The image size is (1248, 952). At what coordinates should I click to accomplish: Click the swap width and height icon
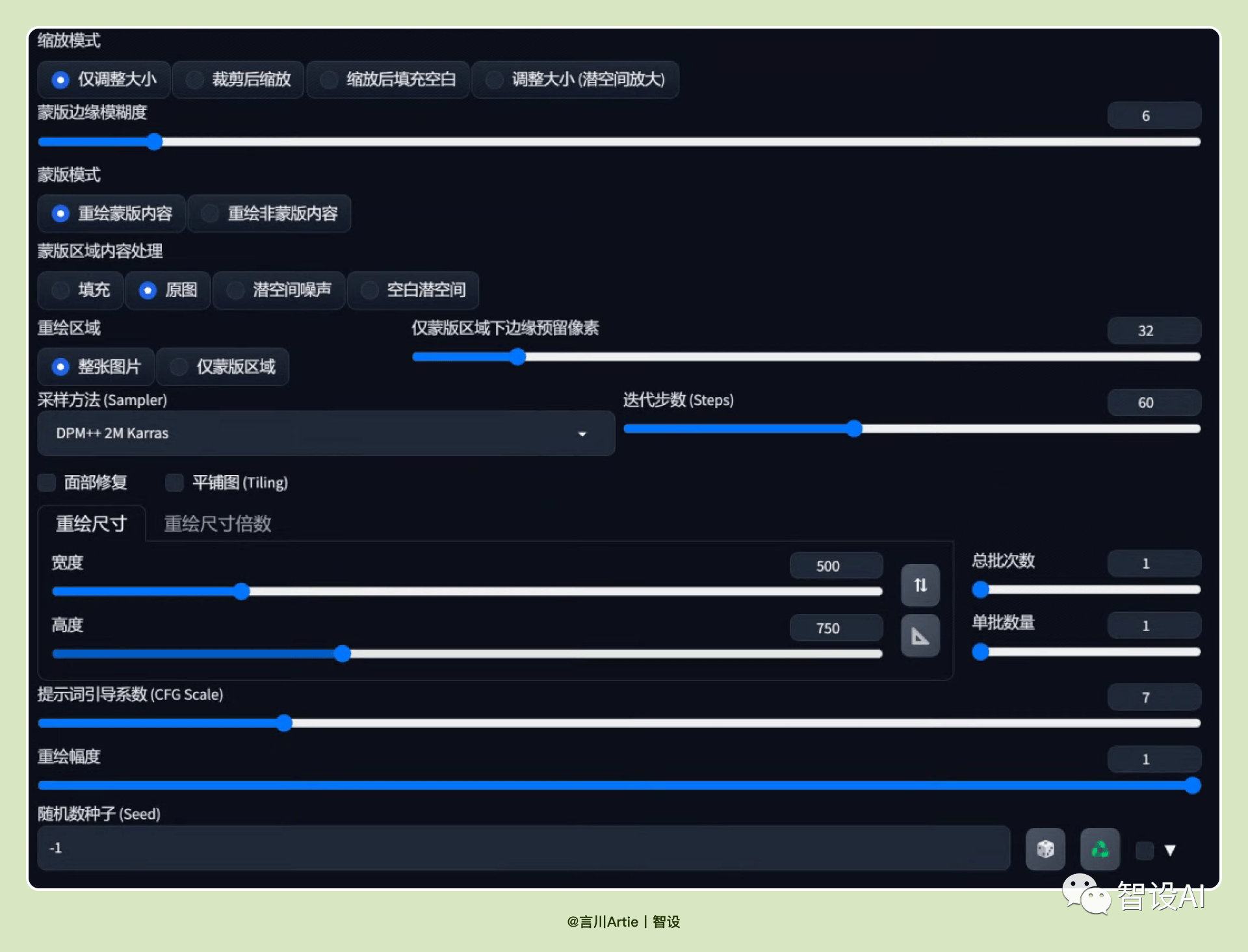coord(920,585)
